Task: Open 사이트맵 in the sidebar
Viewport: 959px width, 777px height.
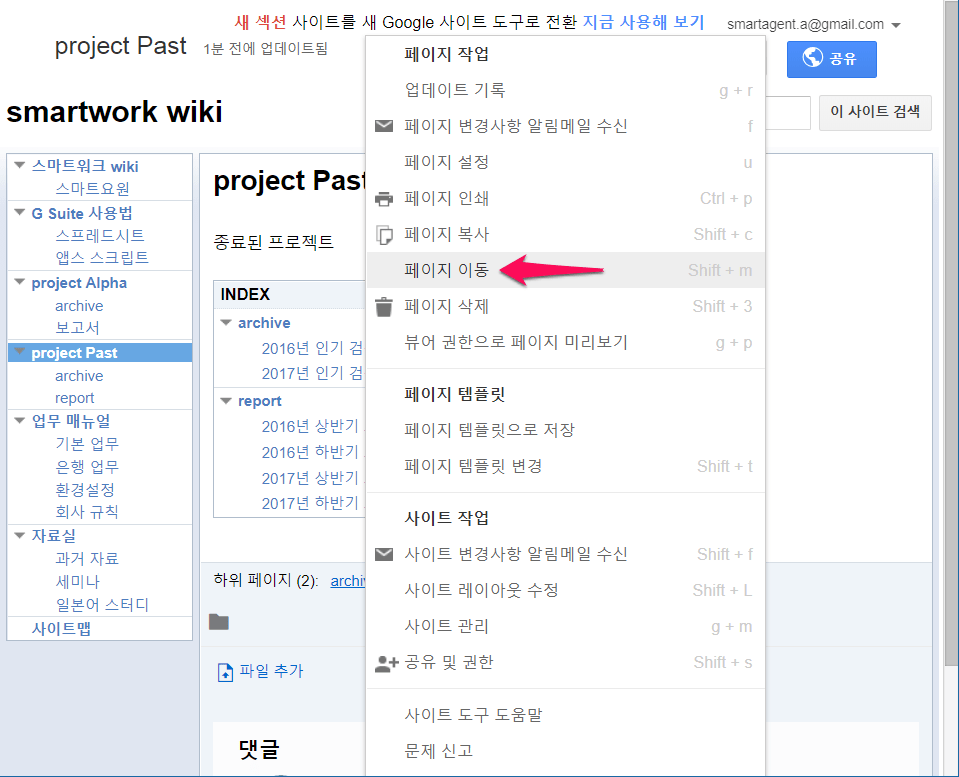Action: 64,629
